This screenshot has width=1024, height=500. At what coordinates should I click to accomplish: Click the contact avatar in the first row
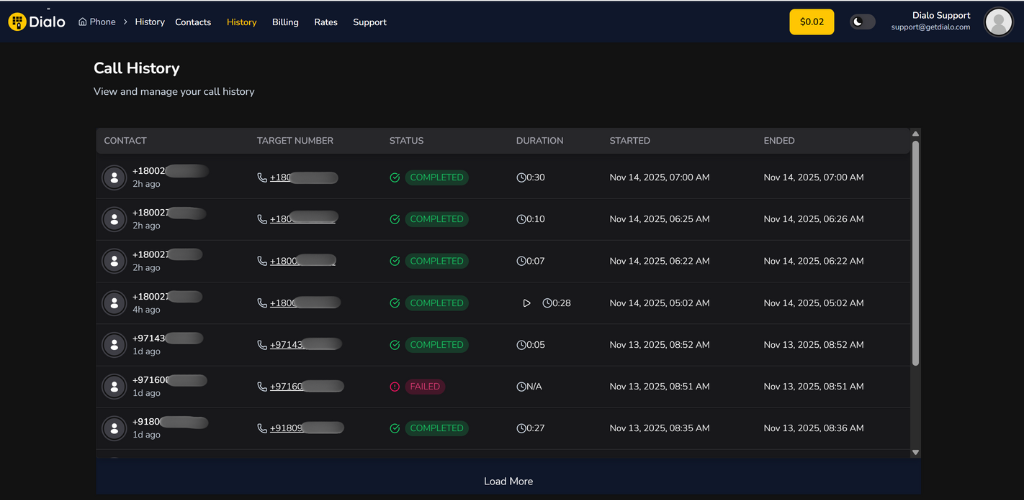pos(114,177)
